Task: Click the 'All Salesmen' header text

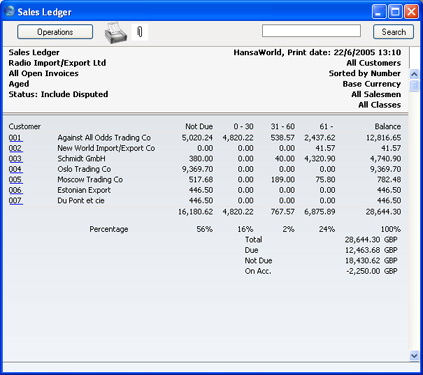Action: 376,94
